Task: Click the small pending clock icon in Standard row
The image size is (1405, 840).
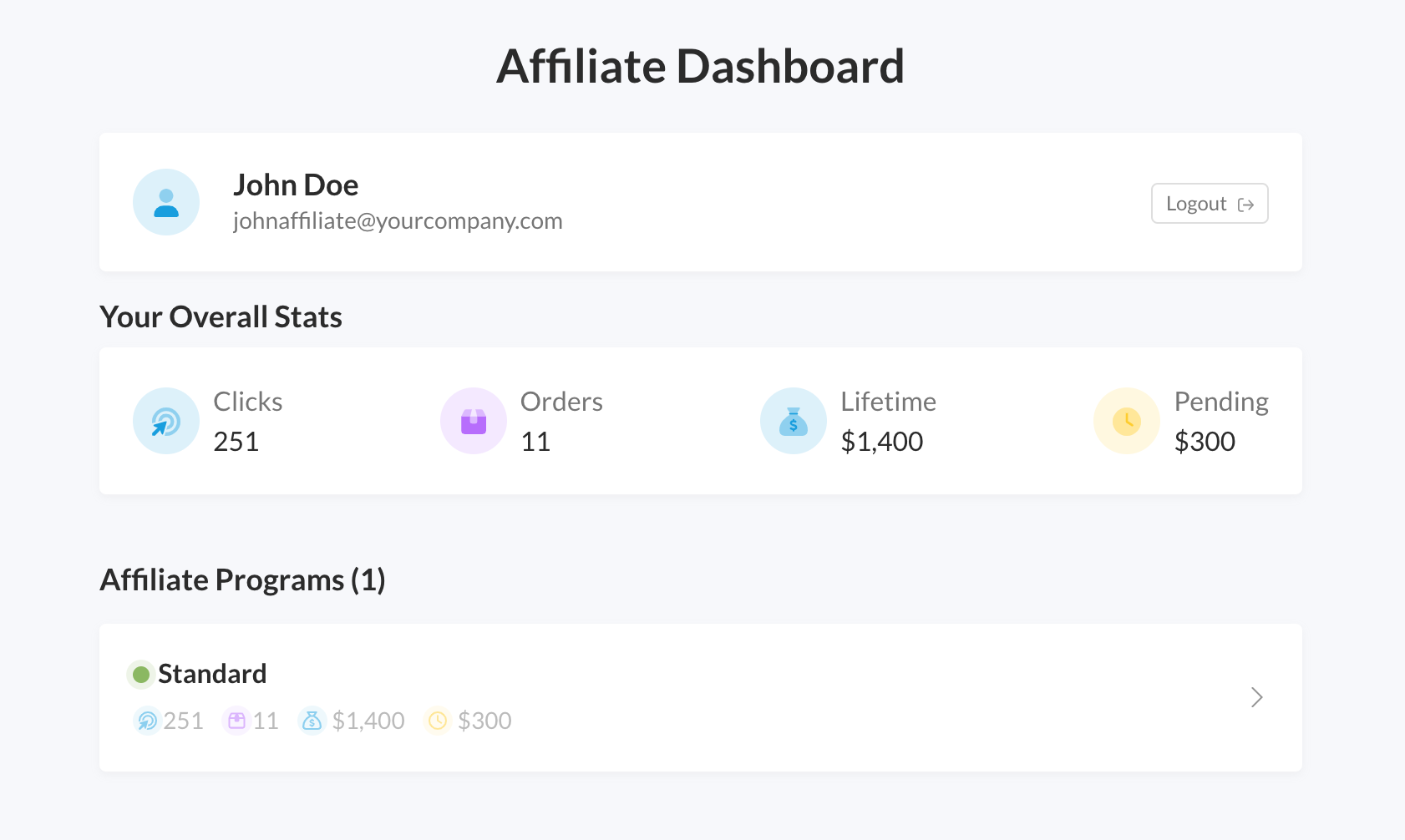Action: point(438,721)
